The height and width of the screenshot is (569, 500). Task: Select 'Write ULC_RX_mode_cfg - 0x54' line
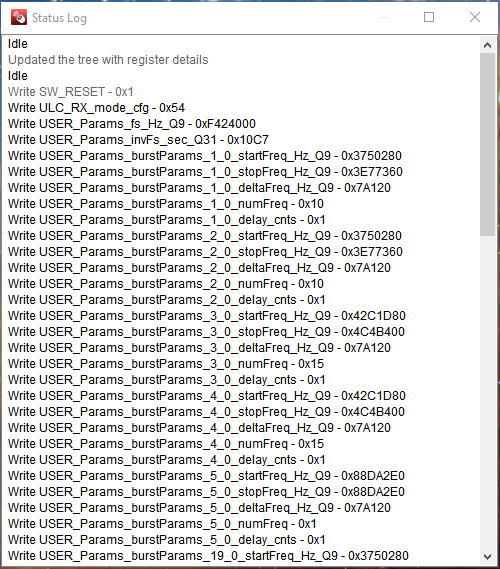tap(97, 108)
